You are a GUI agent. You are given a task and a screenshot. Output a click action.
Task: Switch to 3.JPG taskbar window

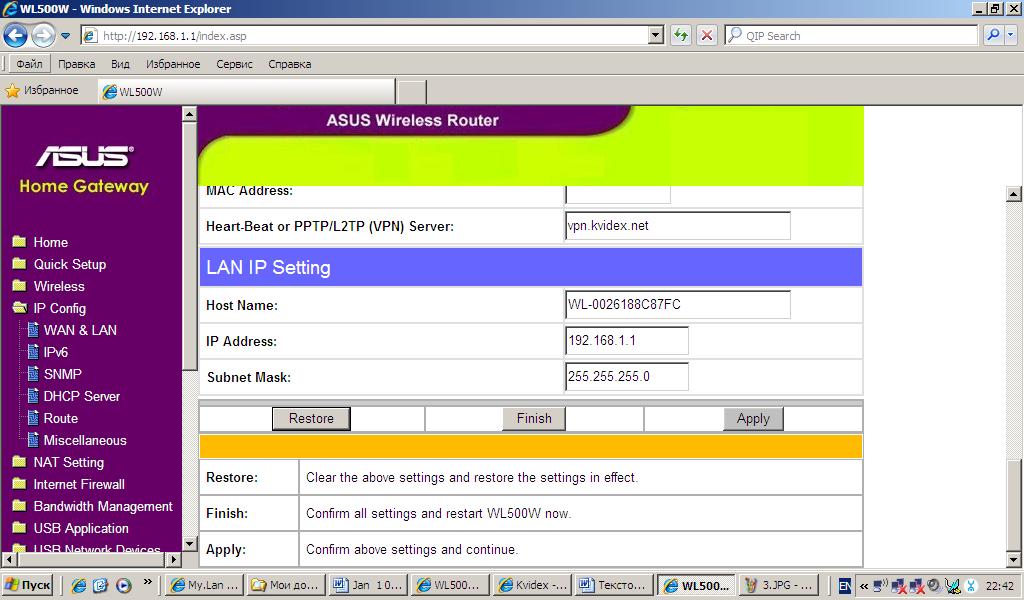[x=778, y=585]
